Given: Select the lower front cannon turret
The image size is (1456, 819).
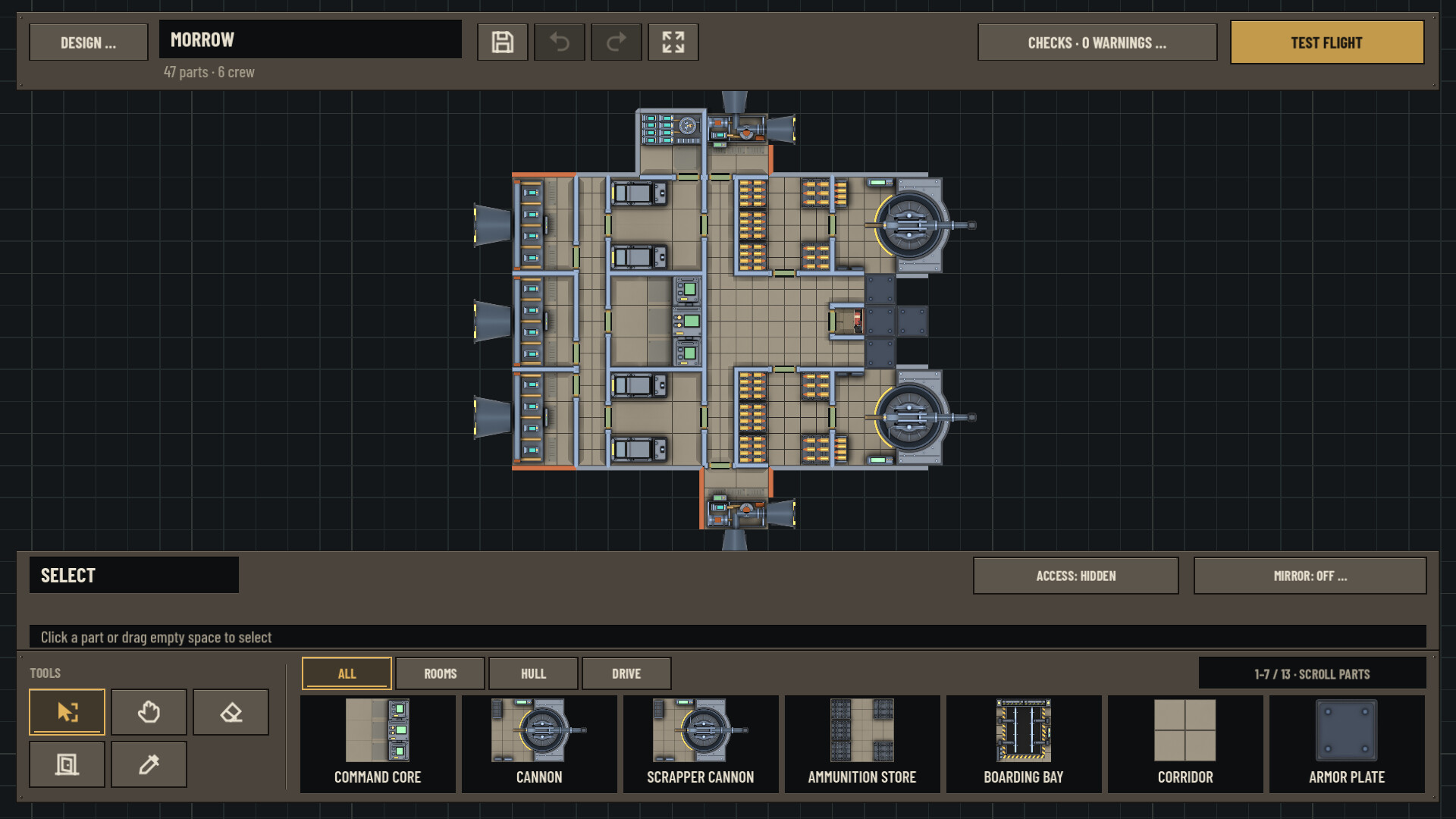Looking at the screenshot, I should tap(914, 417).
